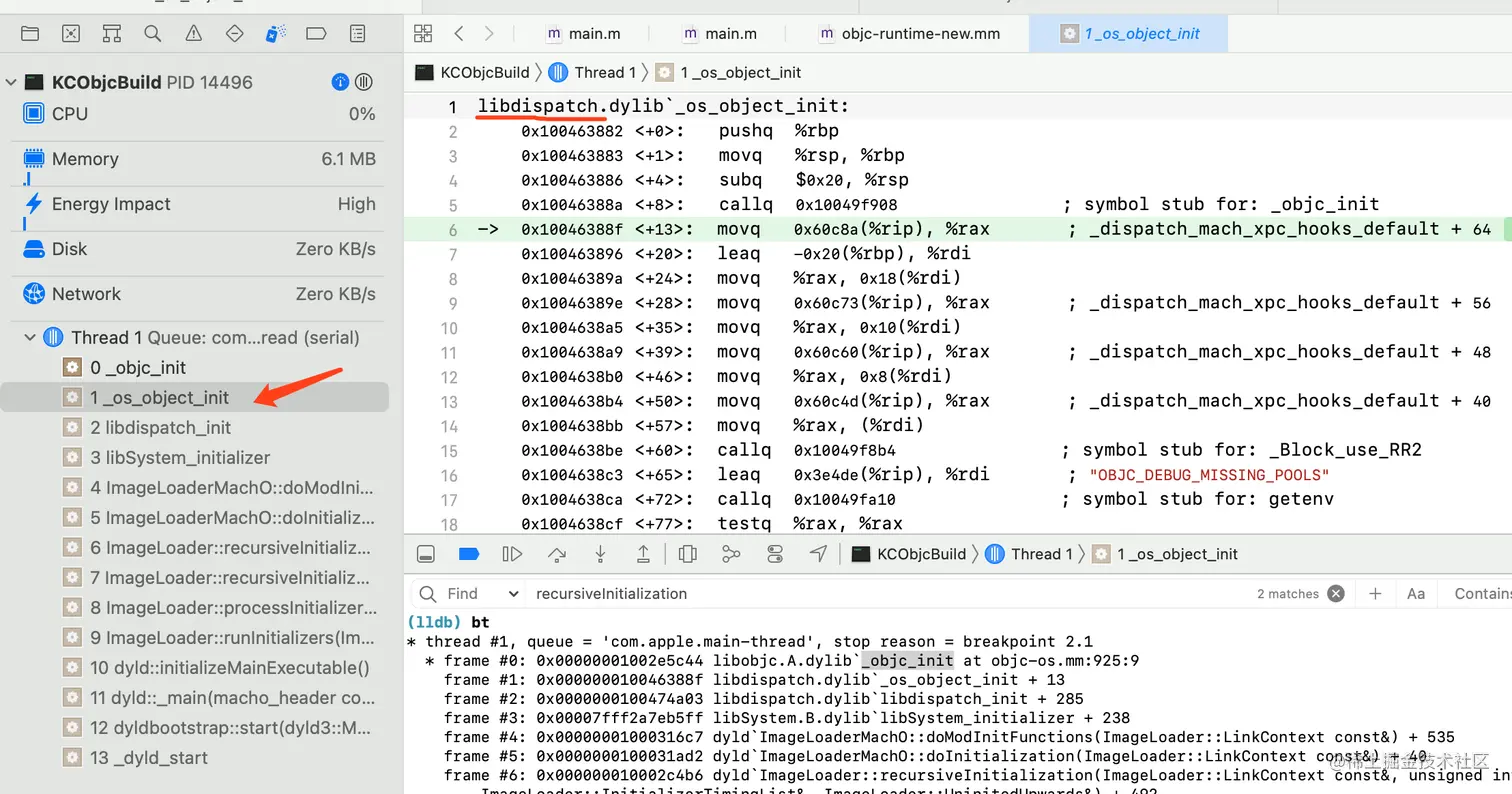Hide the debug area with the panel icon
Screen dimensions: 1512x794
(x=426, y=554)
